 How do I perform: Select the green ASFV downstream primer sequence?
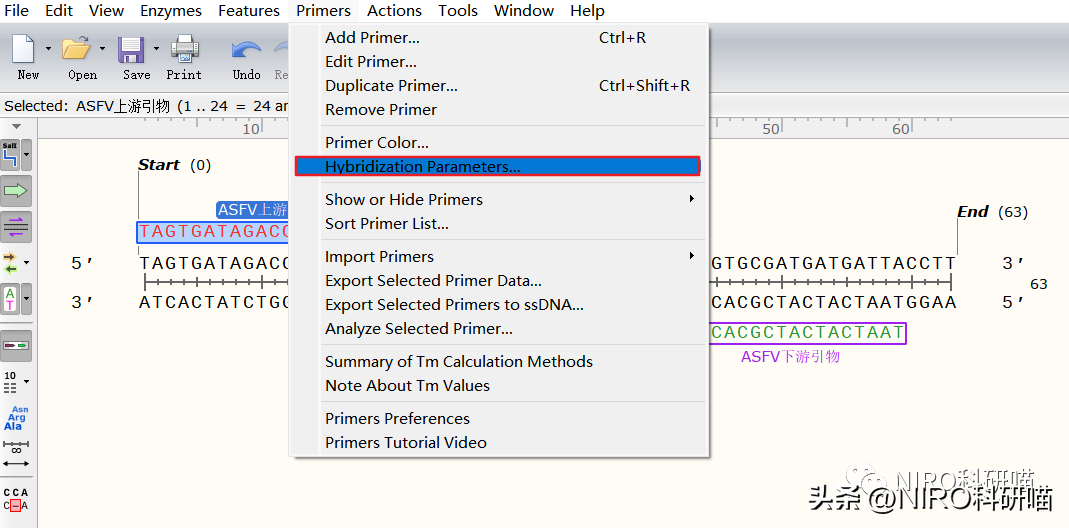pos(807,332)
